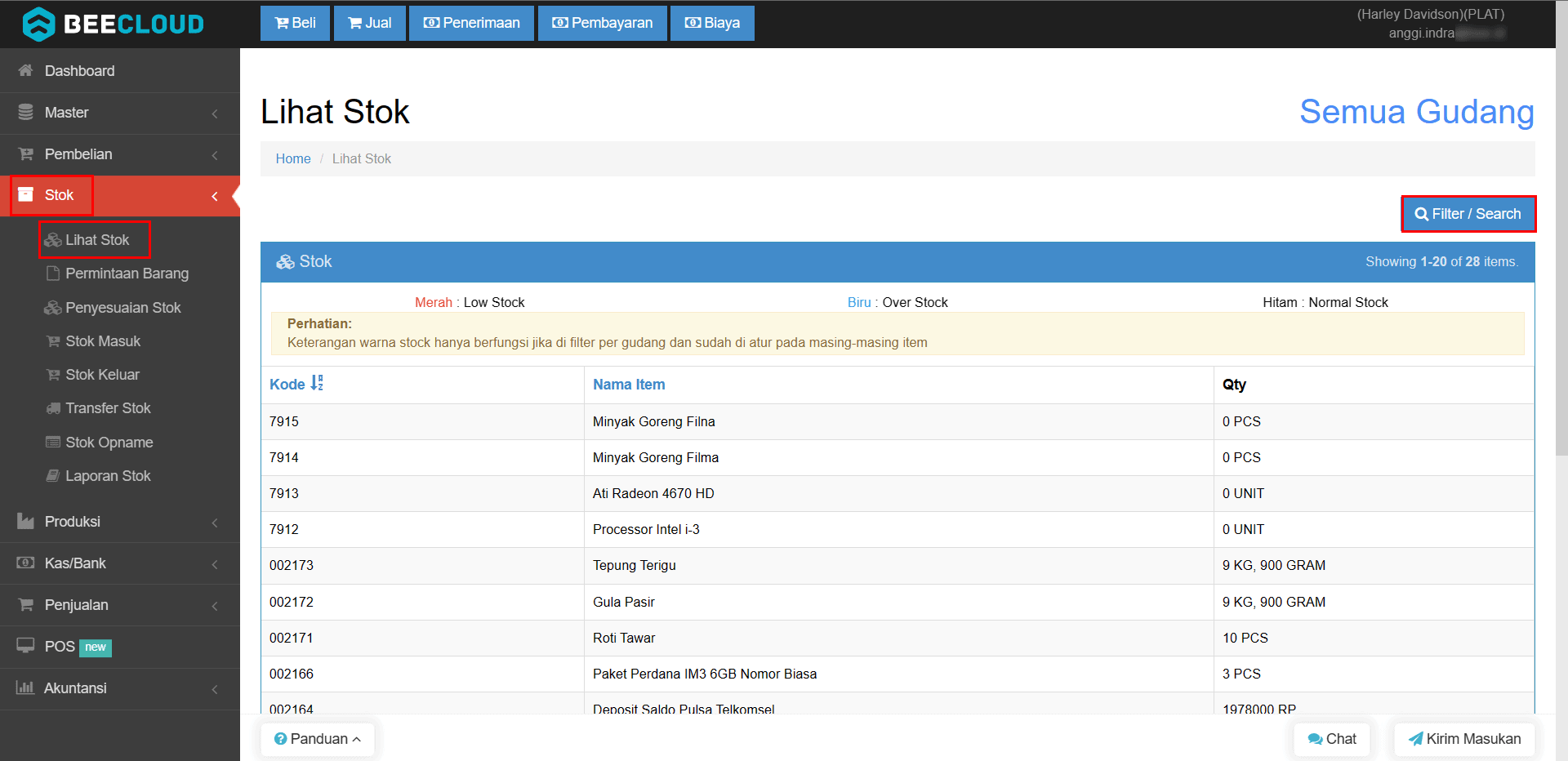Collapse the Stok menu section

click(x=215, y=196)
